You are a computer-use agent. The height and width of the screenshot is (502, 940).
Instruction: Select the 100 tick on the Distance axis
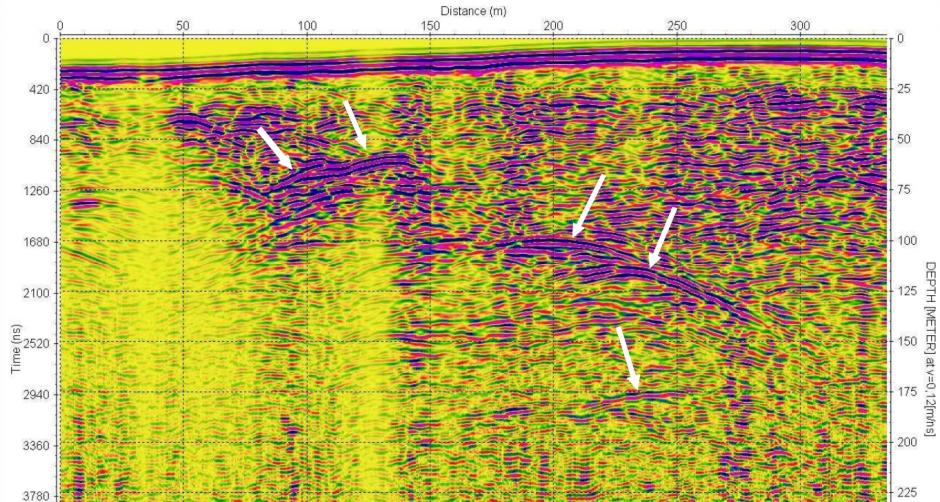pos(306,26)
